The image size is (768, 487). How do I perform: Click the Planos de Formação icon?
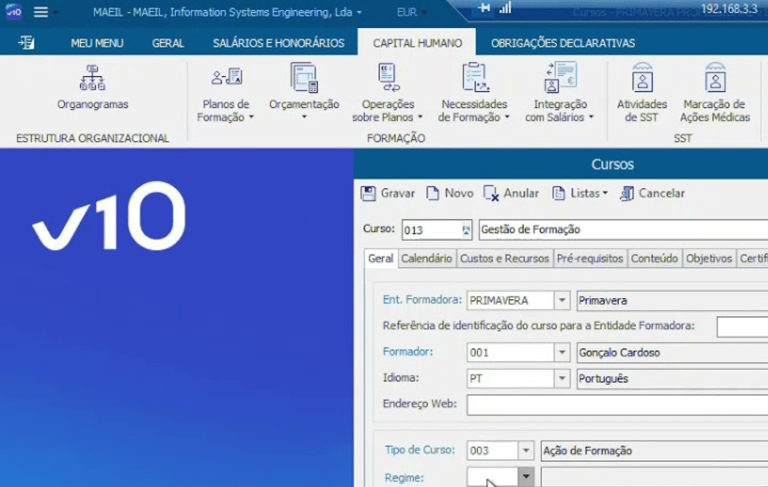(226, 77)
